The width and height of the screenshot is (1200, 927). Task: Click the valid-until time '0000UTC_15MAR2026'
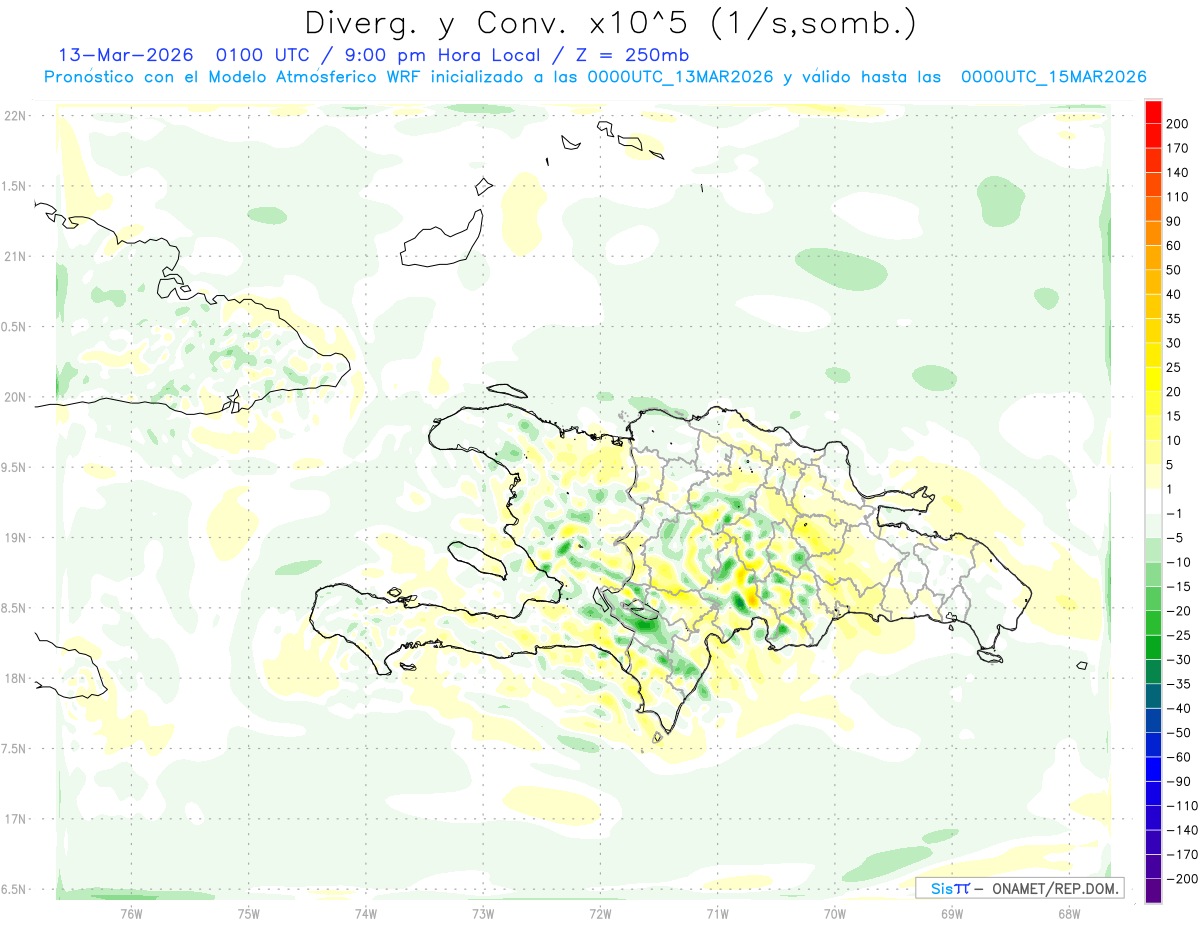tap(1053, 77)
